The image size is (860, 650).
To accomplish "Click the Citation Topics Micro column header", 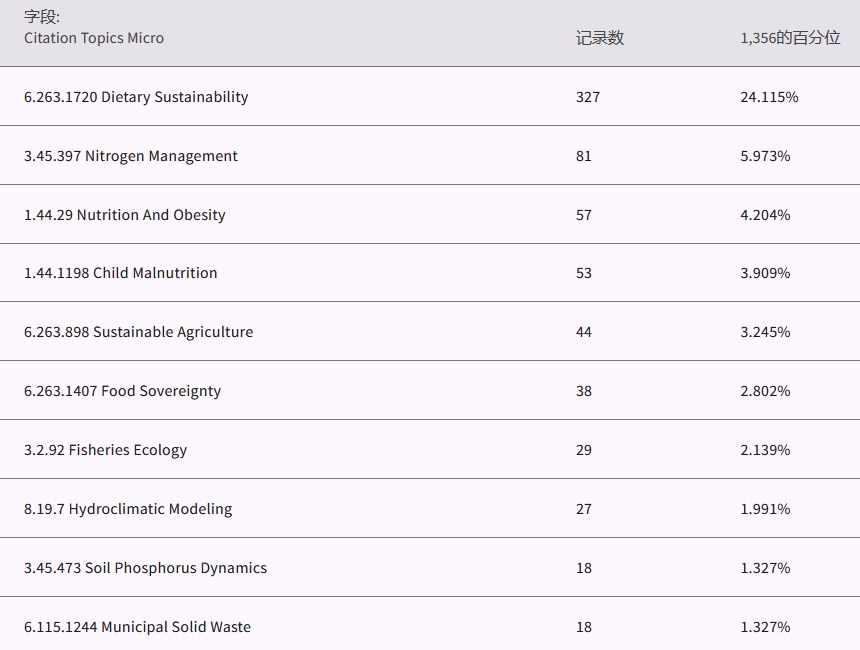I will coord(94,38).
